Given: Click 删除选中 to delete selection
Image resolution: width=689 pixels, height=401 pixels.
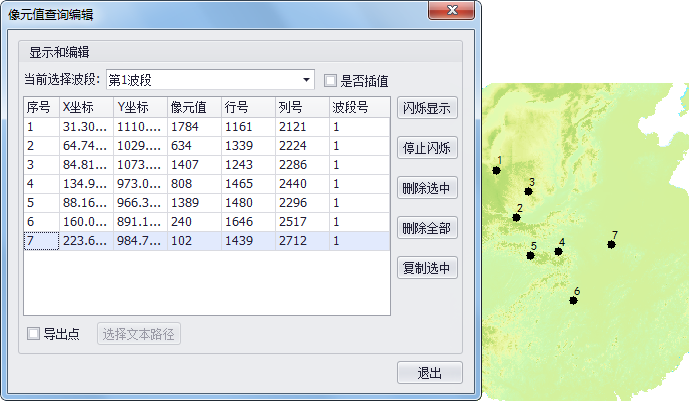Looking at the screenshot, I should tap(427, 188).
